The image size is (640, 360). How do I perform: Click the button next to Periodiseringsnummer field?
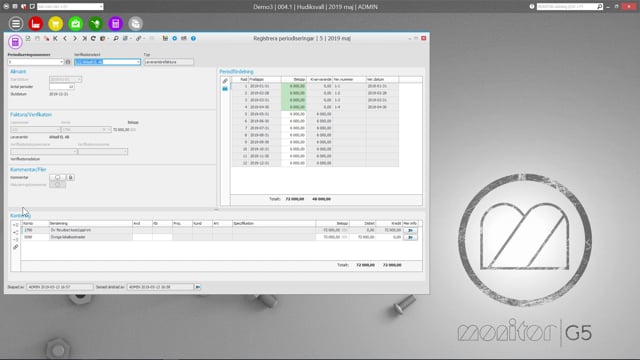[68, 62]
